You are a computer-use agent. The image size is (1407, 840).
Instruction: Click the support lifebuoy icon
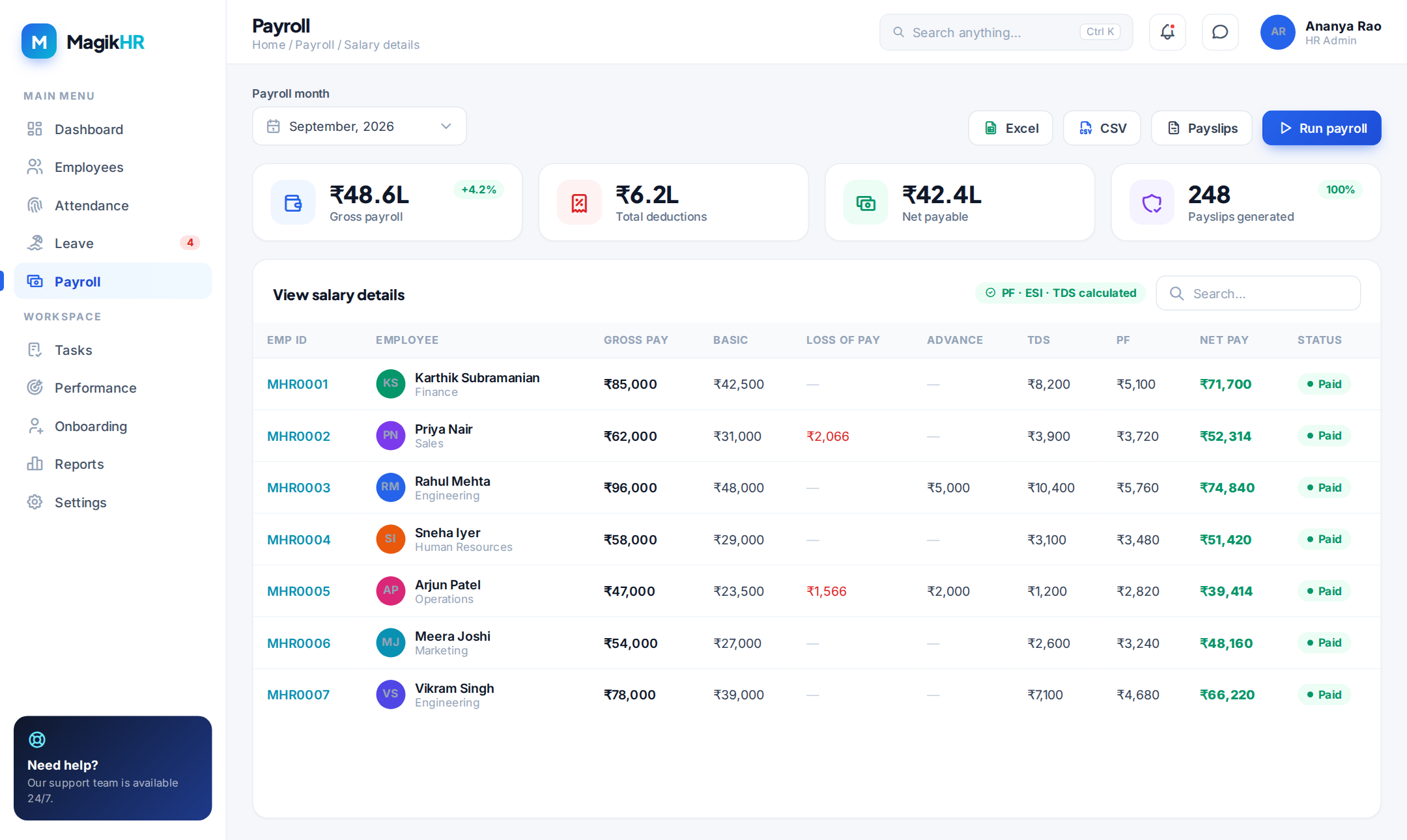37,740
